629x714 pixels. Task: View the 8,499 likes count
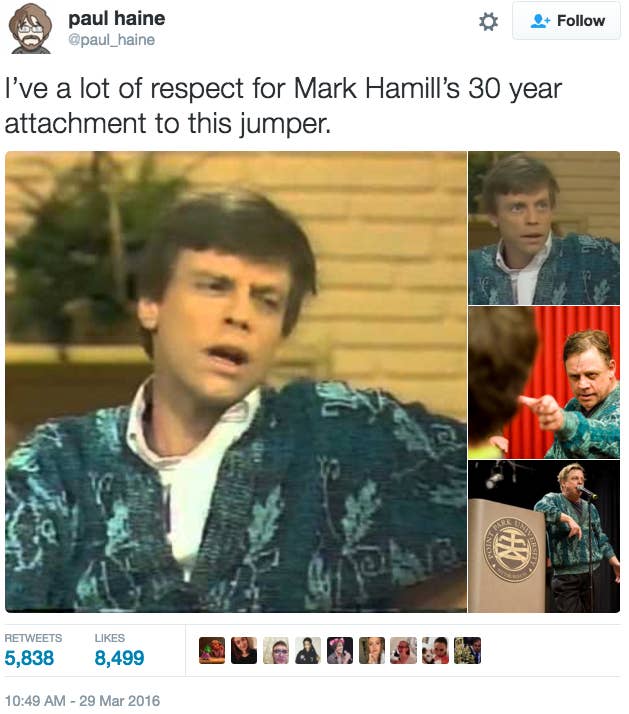coord(119,658)
